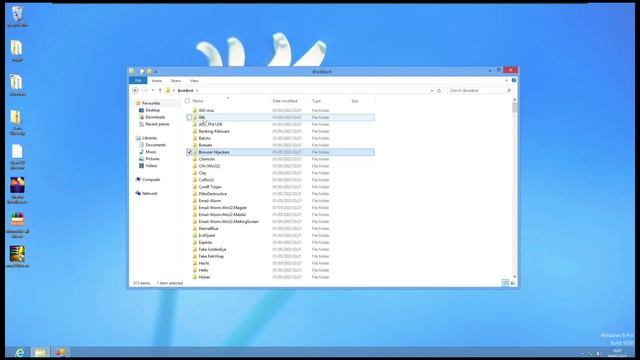
Task: Click folder icon of EternalBlue row
Action: pyautogui.click(x=195, y=228)
